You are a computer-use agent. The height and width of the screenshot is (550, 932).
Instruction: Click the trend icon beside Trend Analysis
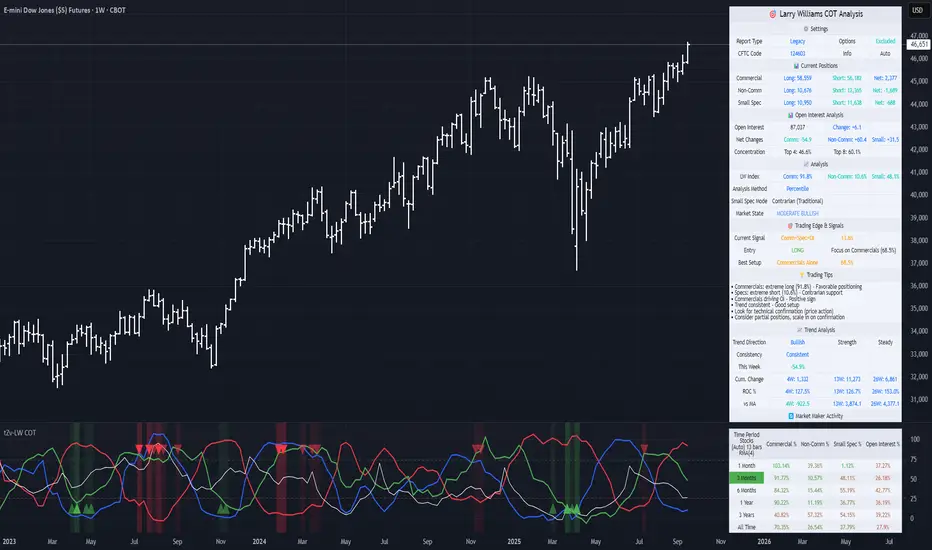pyautogui.click(x=799, y=330)
